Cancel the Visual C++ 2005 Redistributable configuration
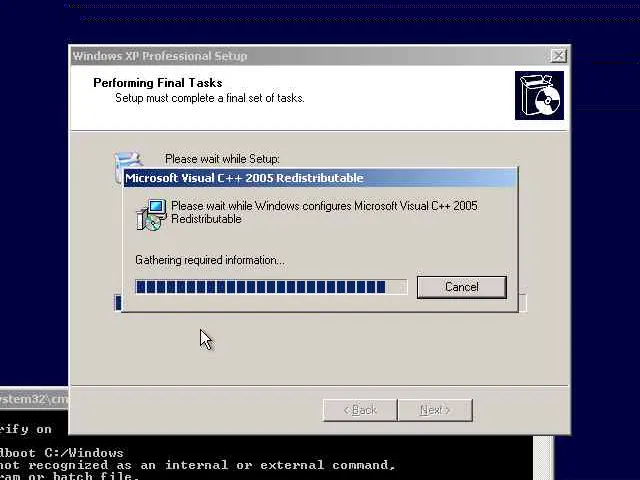Image resolution: width=640 pixels, height=480 pixels. 462,287
